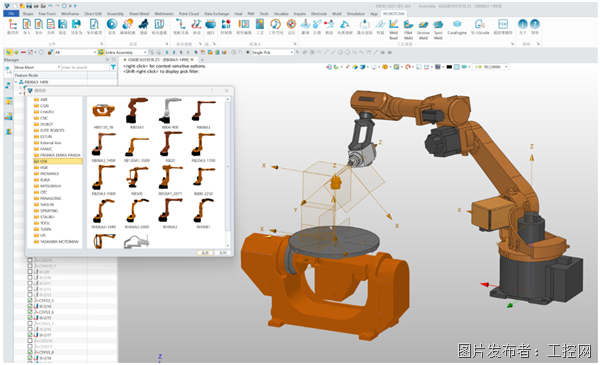Viewport: 600px width, 365px height.
Task: Open the File menu
Action: pyautogui.click(x=11, y=13)
